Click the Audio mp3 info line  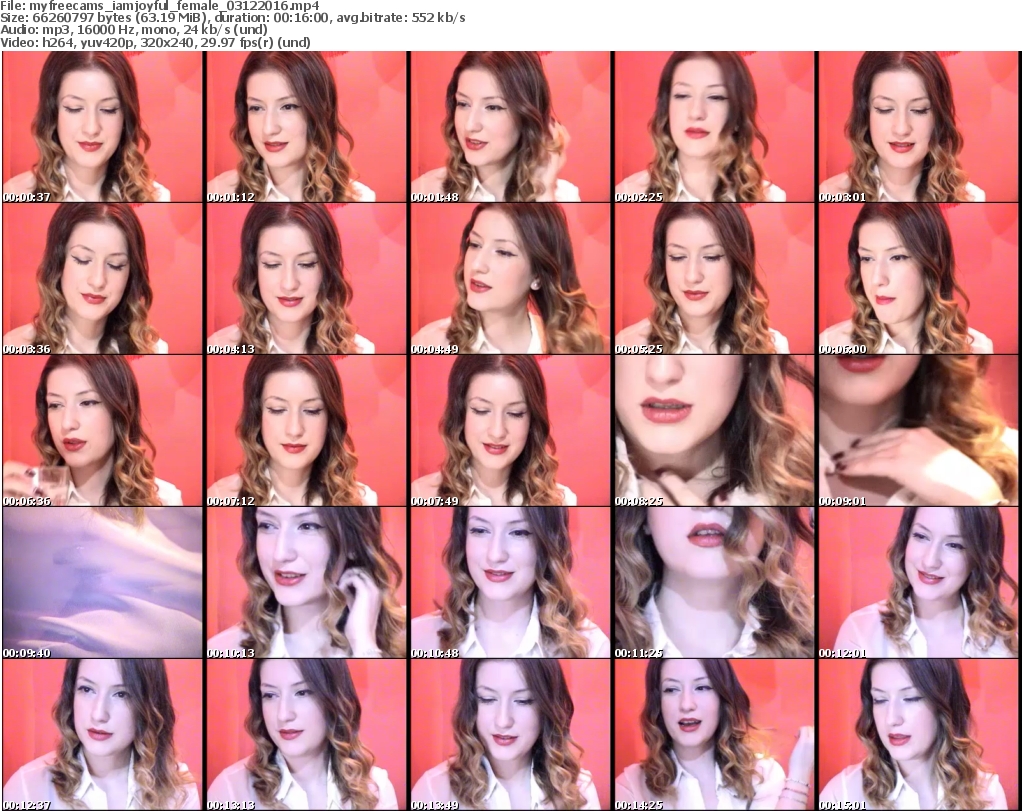[x=134, y=30]
